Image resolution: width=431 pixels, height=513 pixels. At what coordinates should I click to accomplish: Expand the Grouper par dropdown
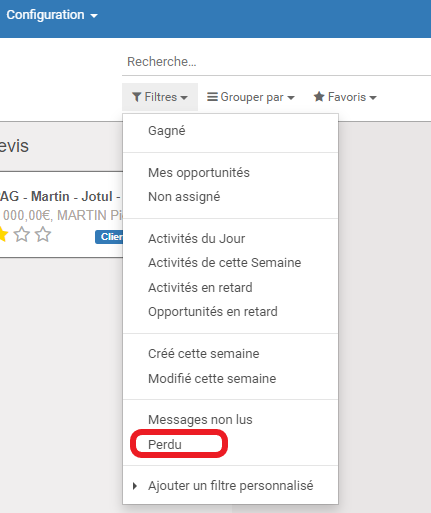click(x=251, y=97)
